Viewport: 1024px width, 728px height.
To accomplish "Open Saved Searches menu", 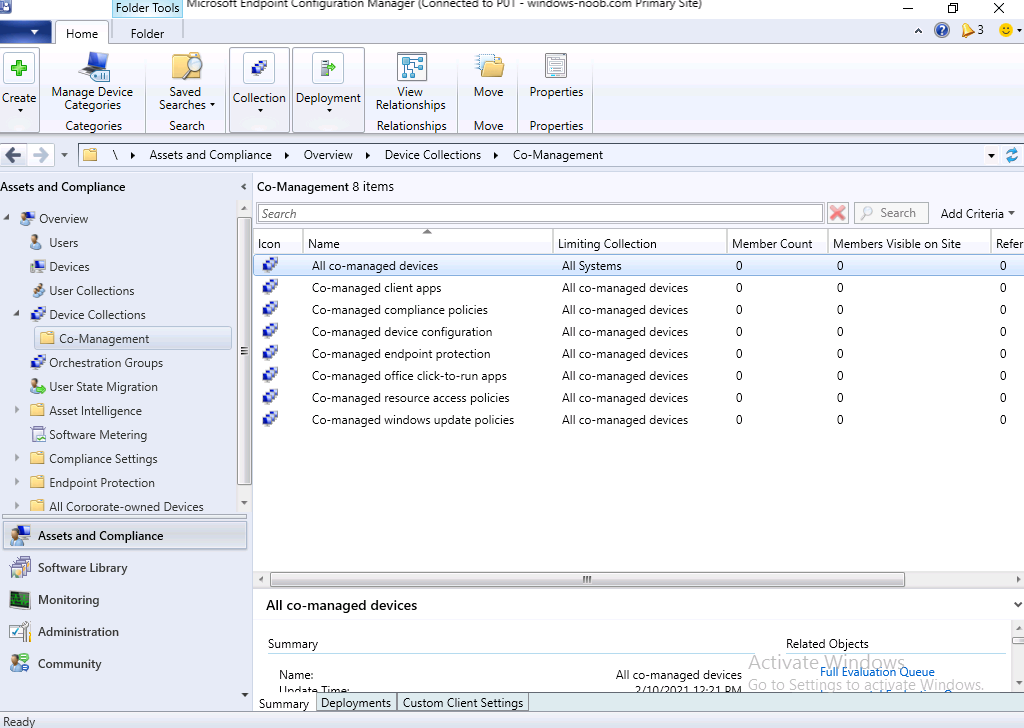I will coord(186,82).
